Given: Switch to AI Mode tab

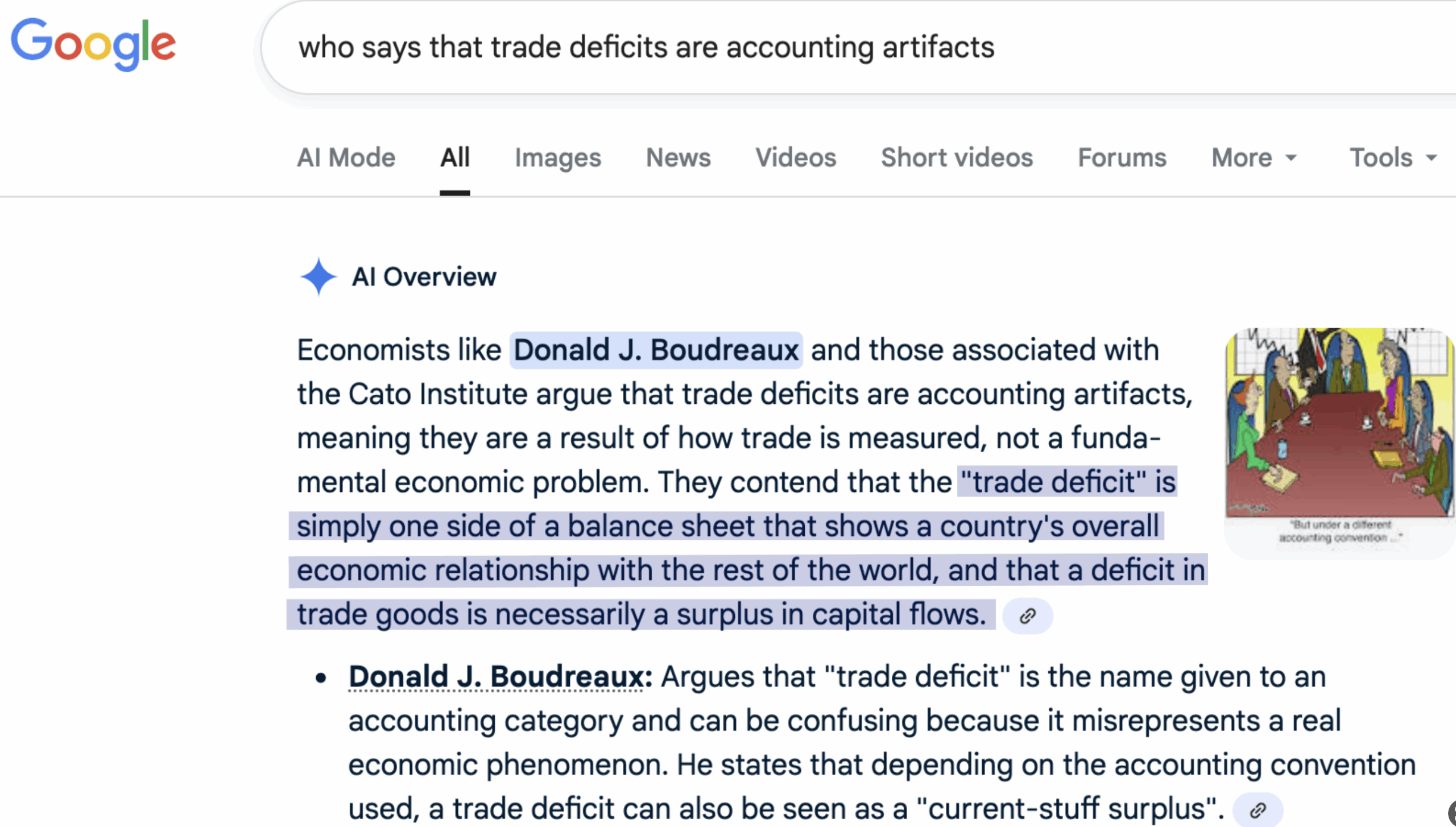Looking at the screenshot, I should (x=346, y=158).
